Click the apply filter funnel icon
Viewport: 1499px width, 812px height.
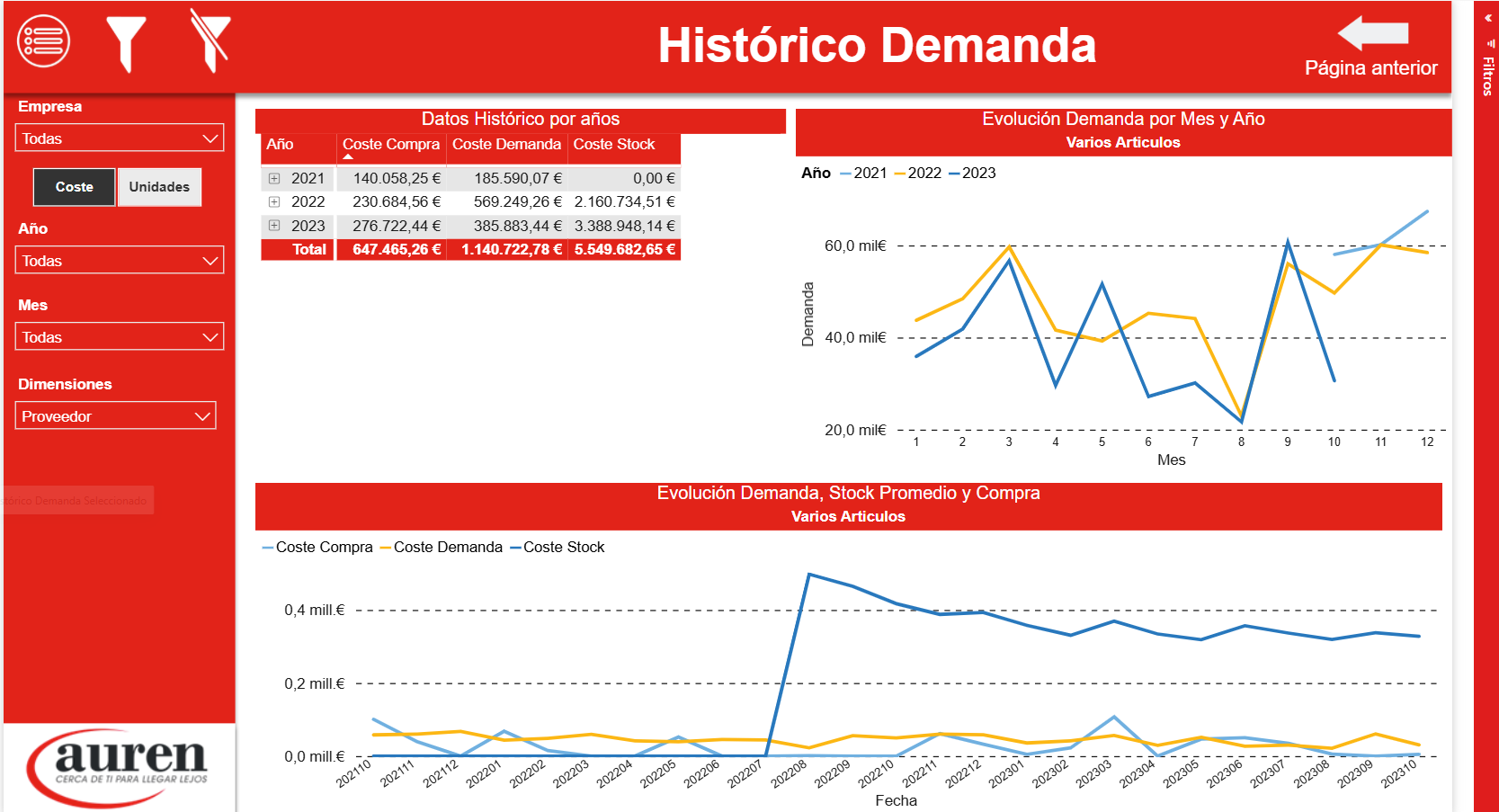pyautogui.click(x=126, y=43)
